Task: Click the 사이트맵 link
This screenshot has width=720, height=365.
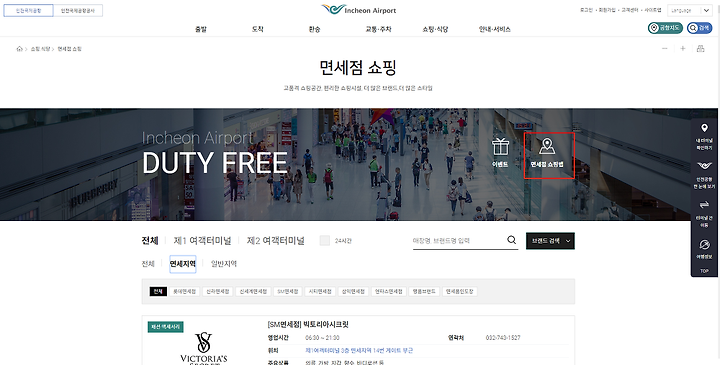Action: [652, 10]
